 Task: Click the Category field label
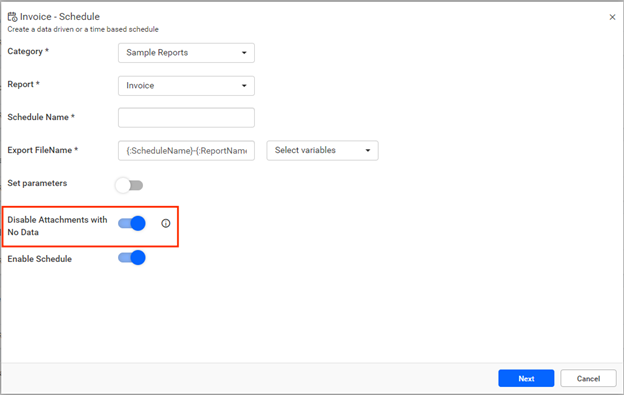28,51
